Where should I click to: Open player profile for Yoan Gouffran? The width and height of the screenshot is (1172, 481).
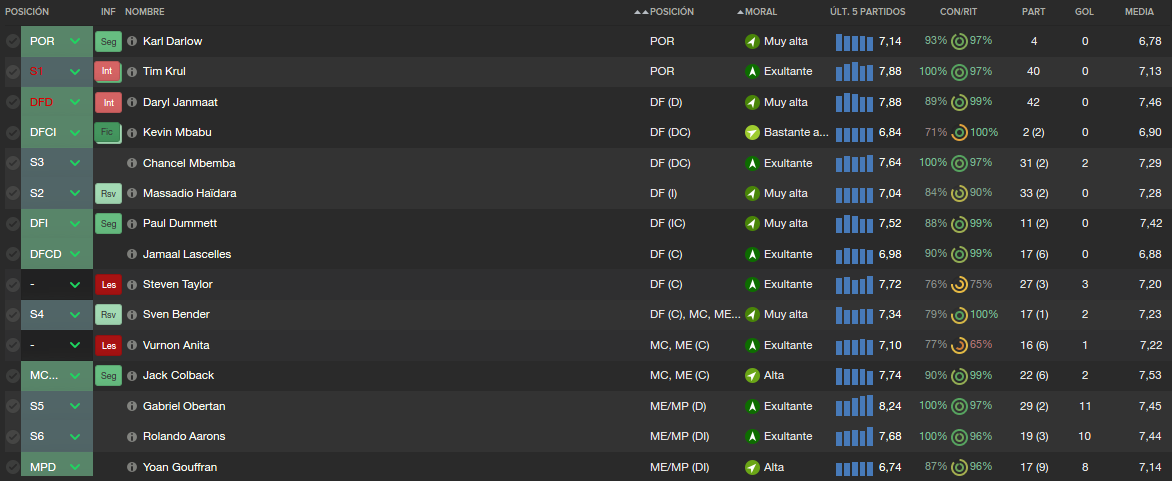[180, 468]
